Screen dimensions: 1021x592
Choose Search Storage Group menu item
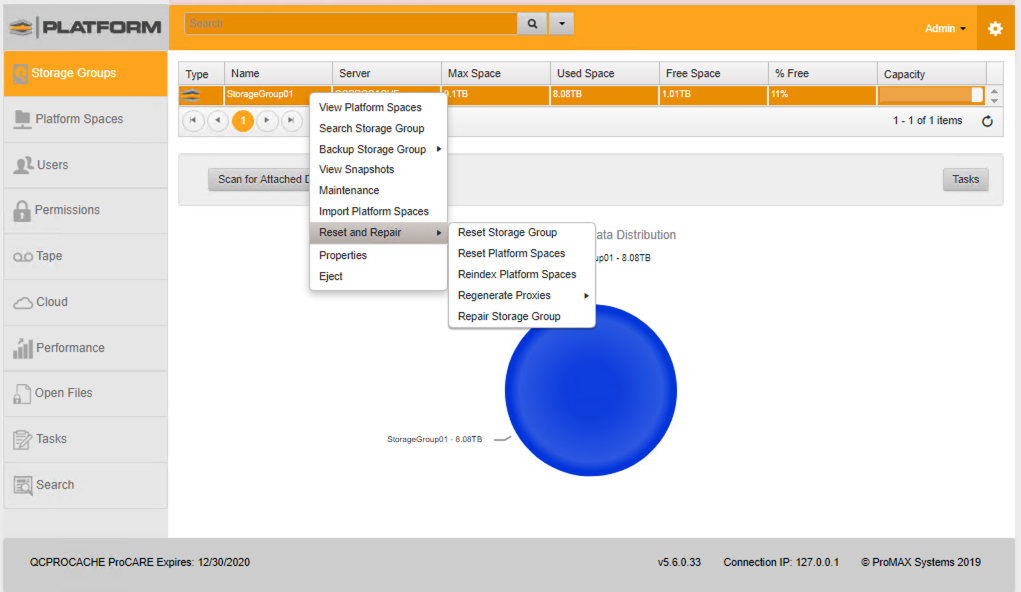point(378,128)
